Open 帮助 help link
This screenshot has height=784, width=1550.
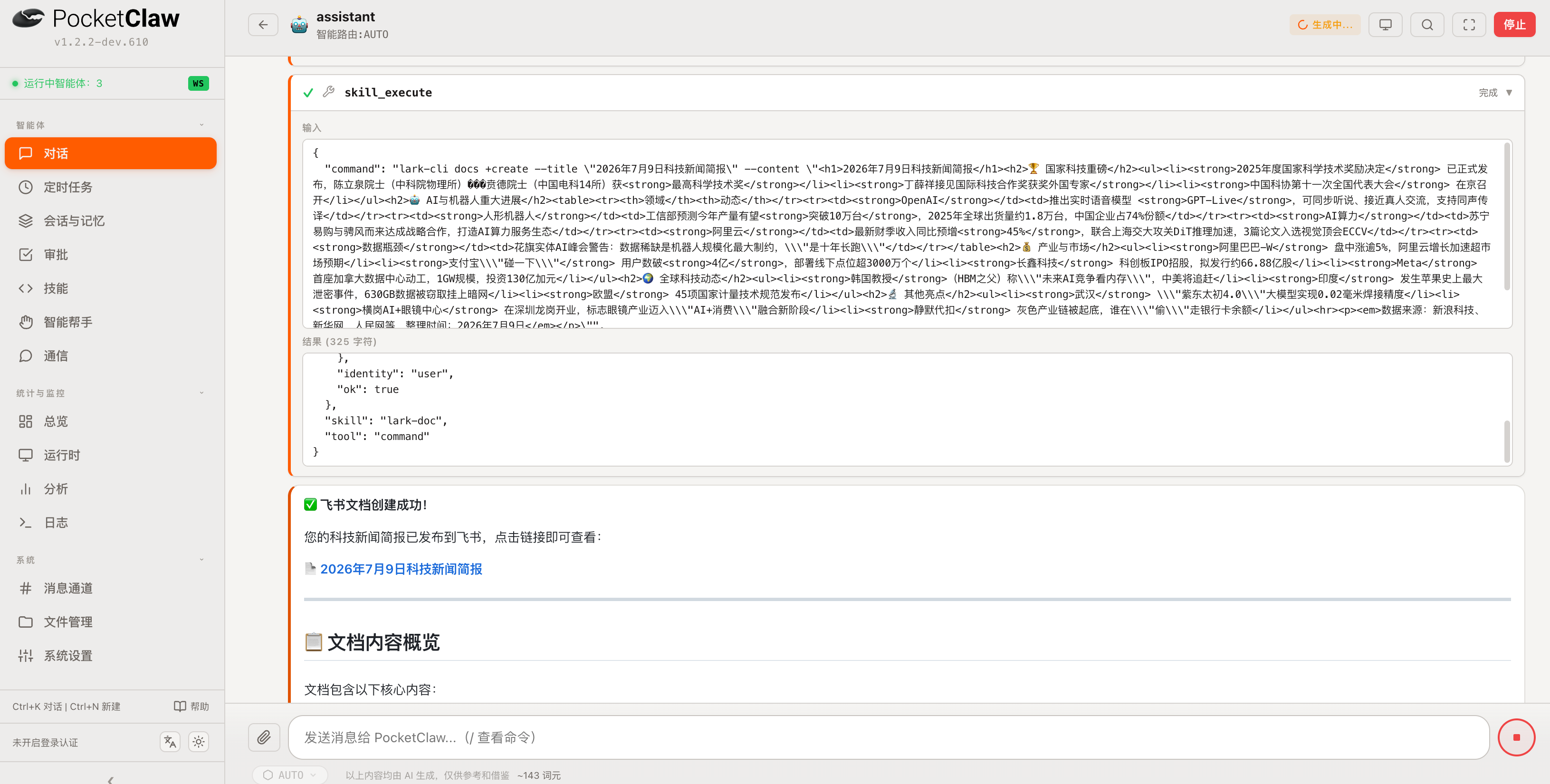click(x=191, y=707)
